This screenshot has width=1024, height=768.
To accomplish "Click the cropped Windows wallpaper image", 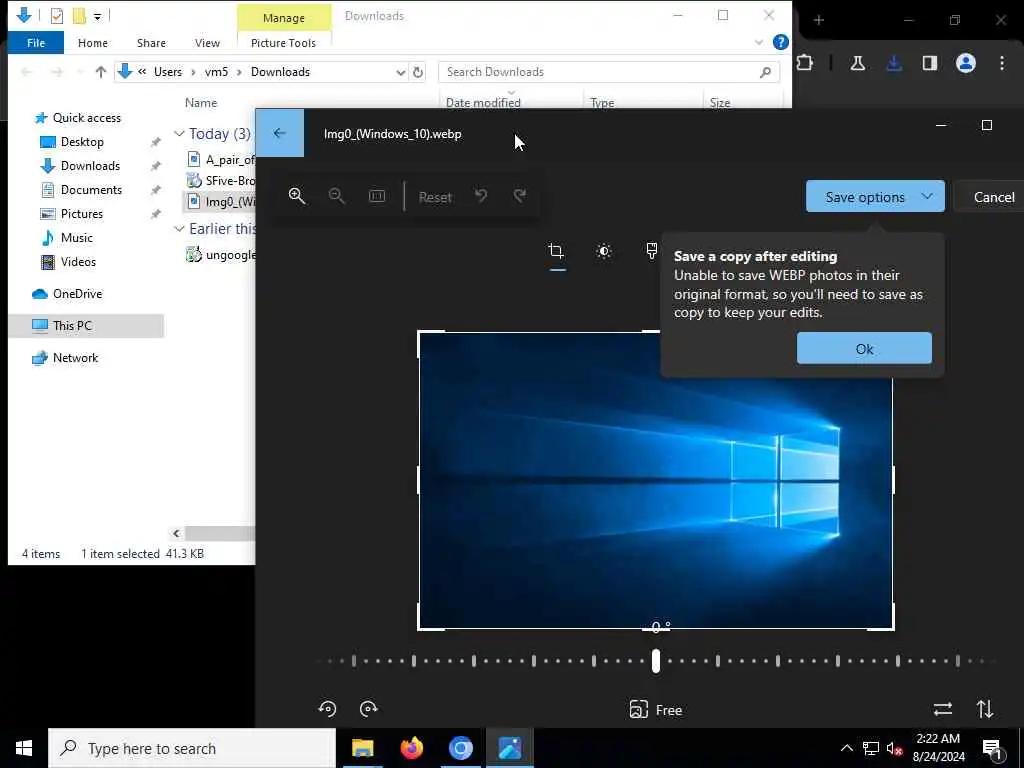I will 656,481.
